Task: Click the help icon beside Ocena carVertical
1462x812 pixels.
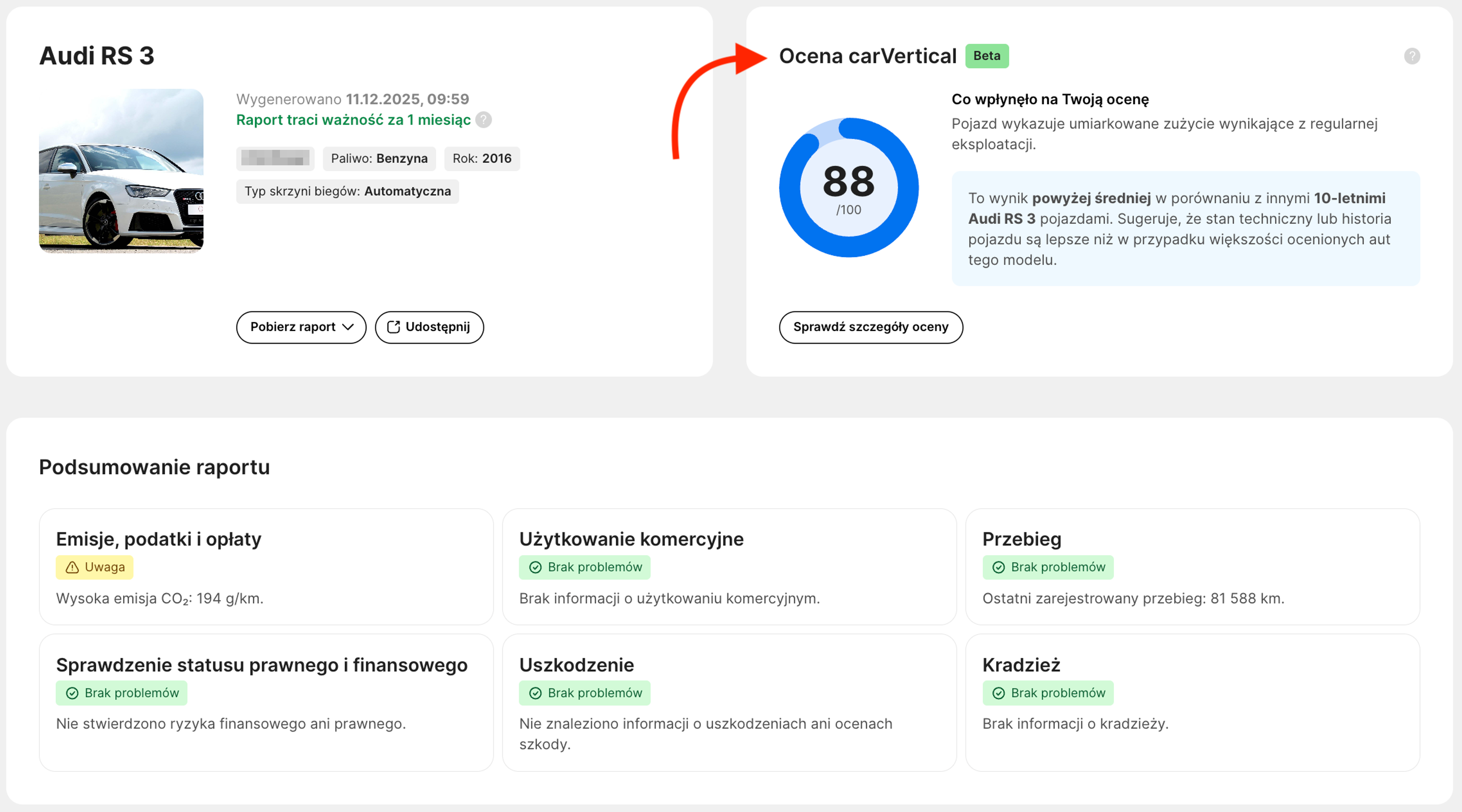Action: pos(1411,56)
